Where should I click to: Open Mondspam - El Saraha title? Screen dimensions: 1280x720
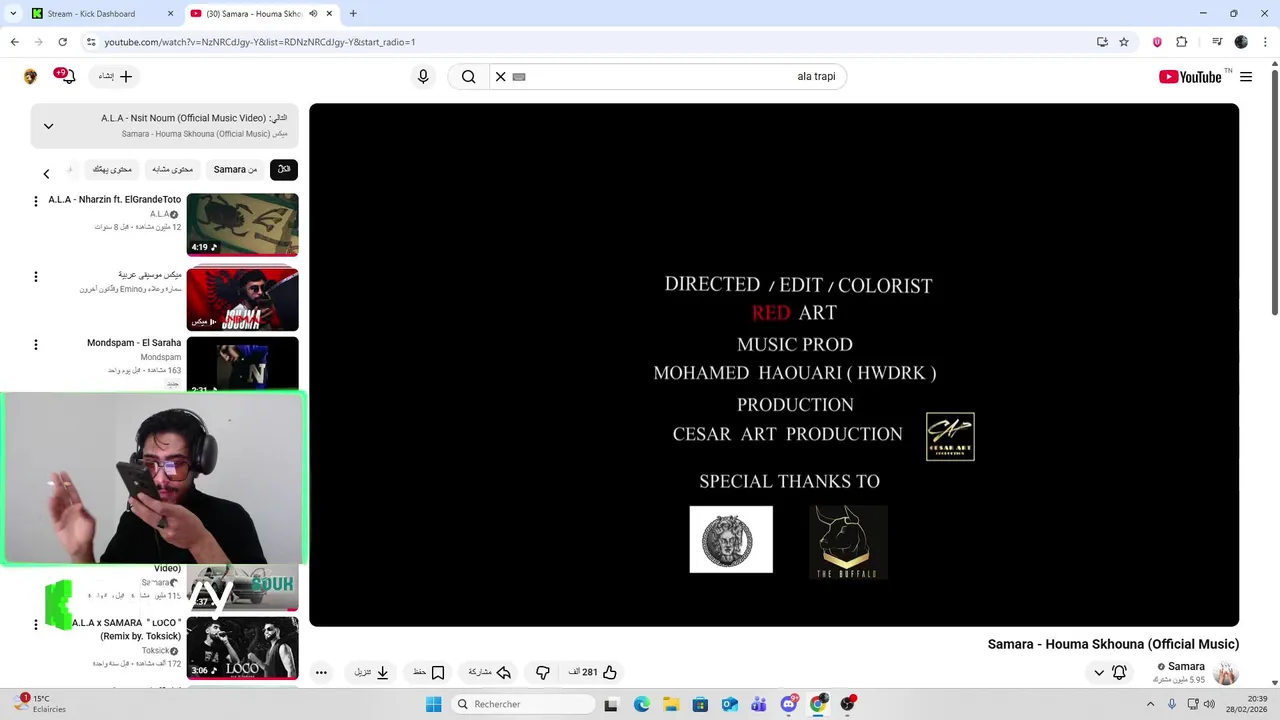click(x=134, y=343)
